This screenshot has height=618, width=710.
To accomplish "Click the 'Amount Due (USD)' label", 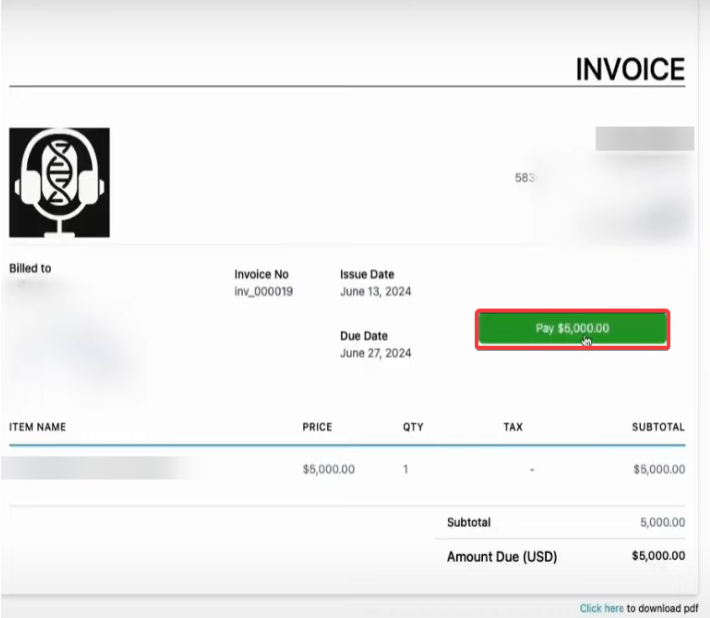I will 501,556.
